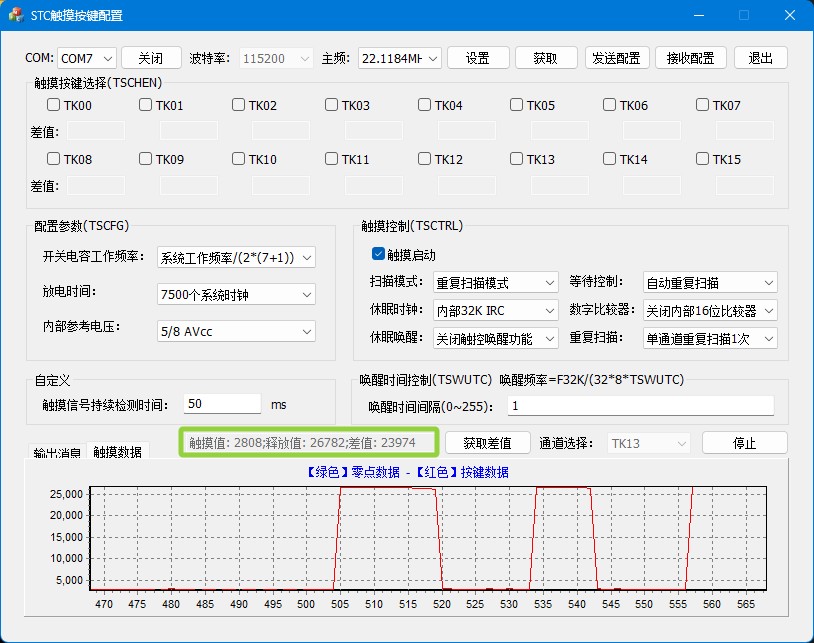Image resolution: width=814 pixels, height=643 pixels.
Task: Switch to the 触摸数据 tab
Action: tap(118, 452)
